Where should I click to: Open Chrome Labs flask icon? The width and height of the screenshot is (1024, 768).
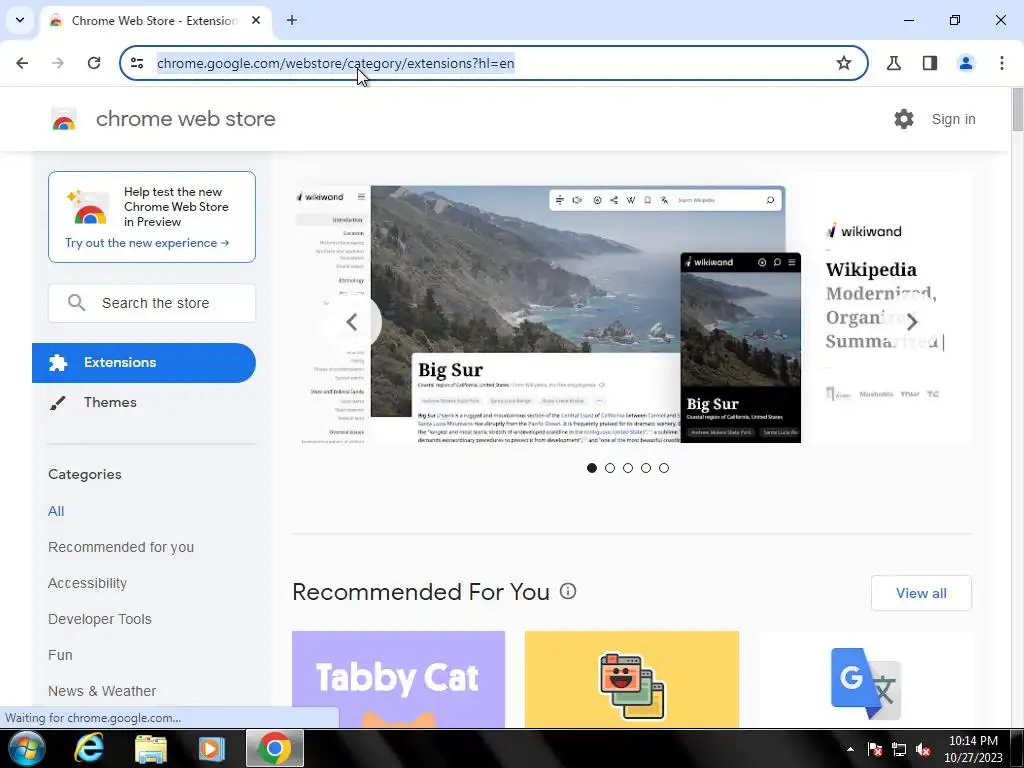893,63
